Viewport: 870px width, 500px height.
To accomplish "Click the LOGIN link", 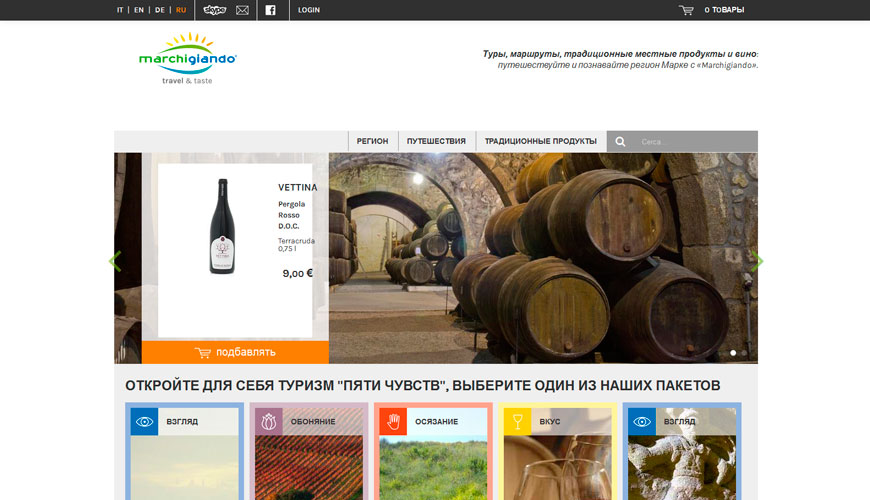I will point(309,10).
